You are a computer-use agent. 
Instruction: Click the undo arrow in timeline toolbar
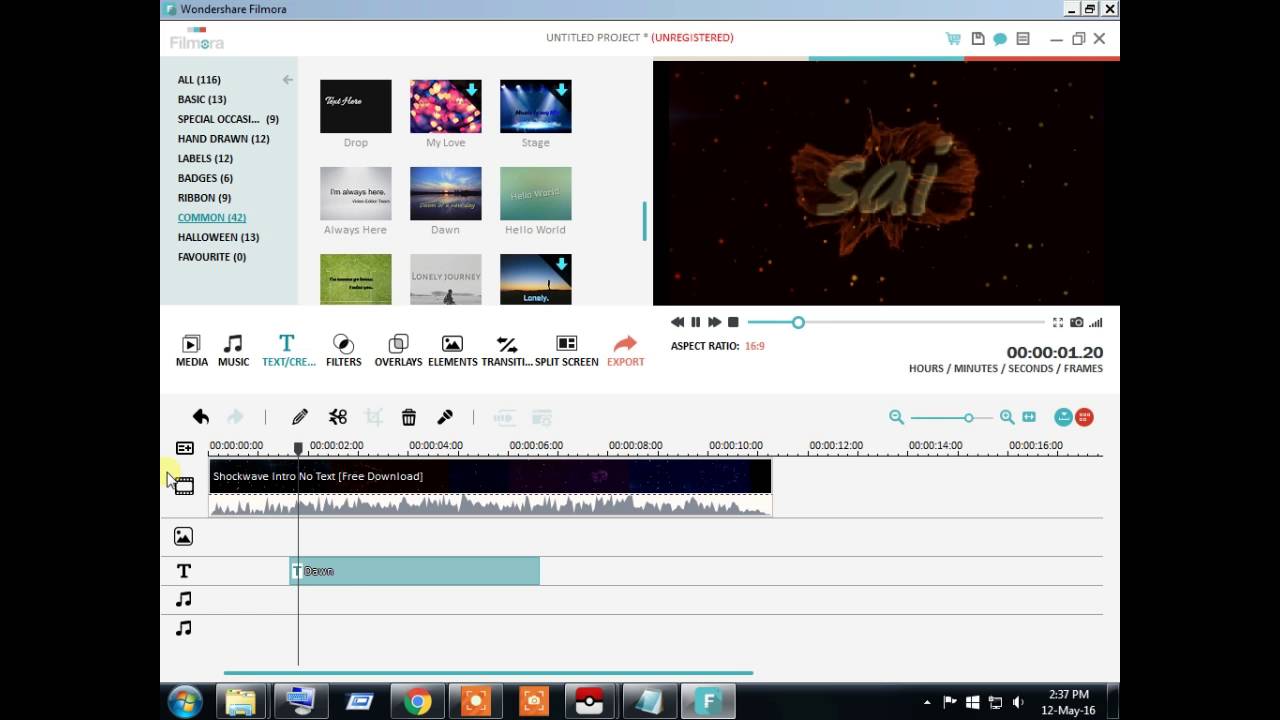pyautogui.click(x=201, y=417)
